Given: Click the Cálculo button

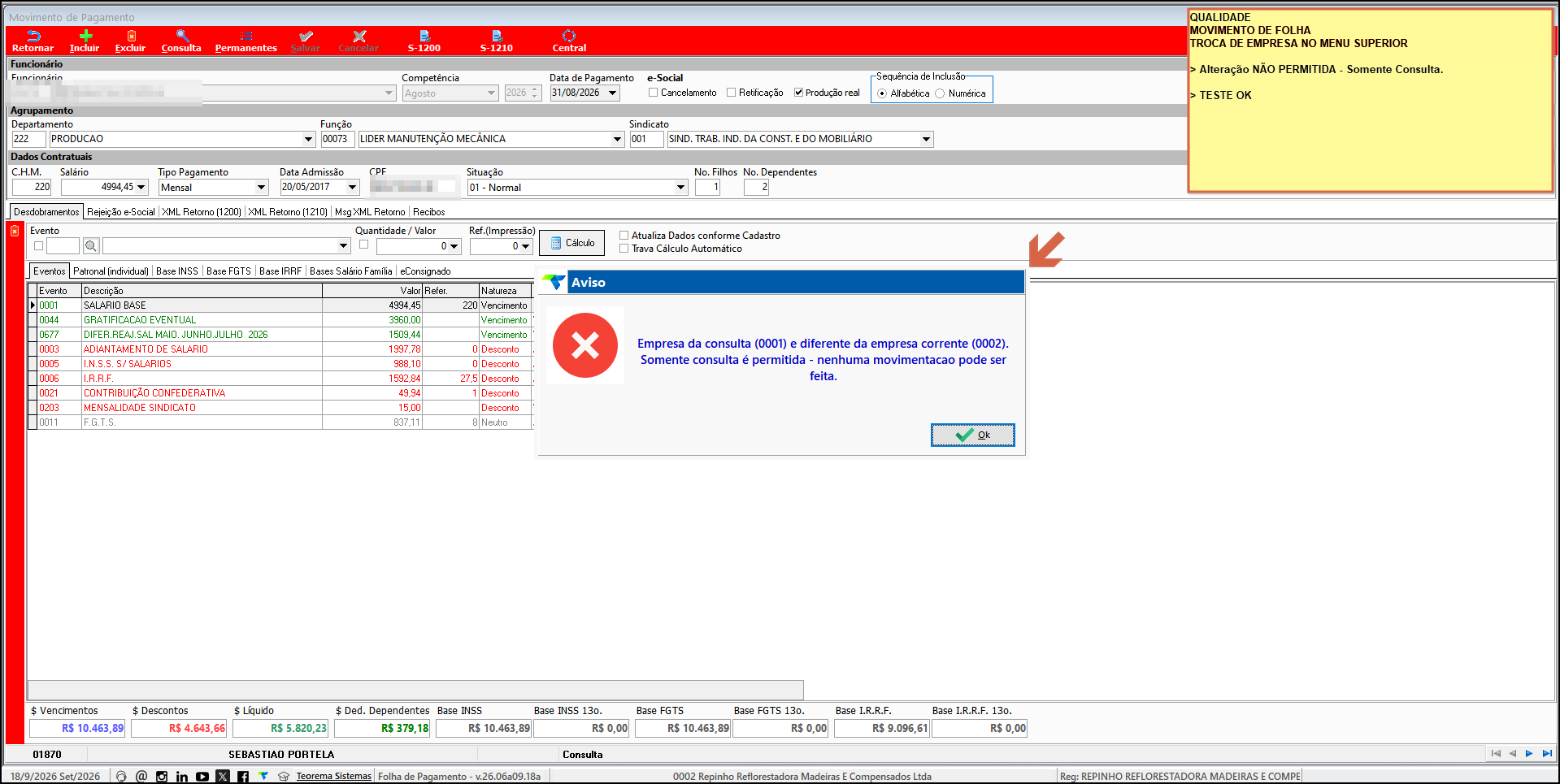Looking at the screenshot, I should [572, 243].
